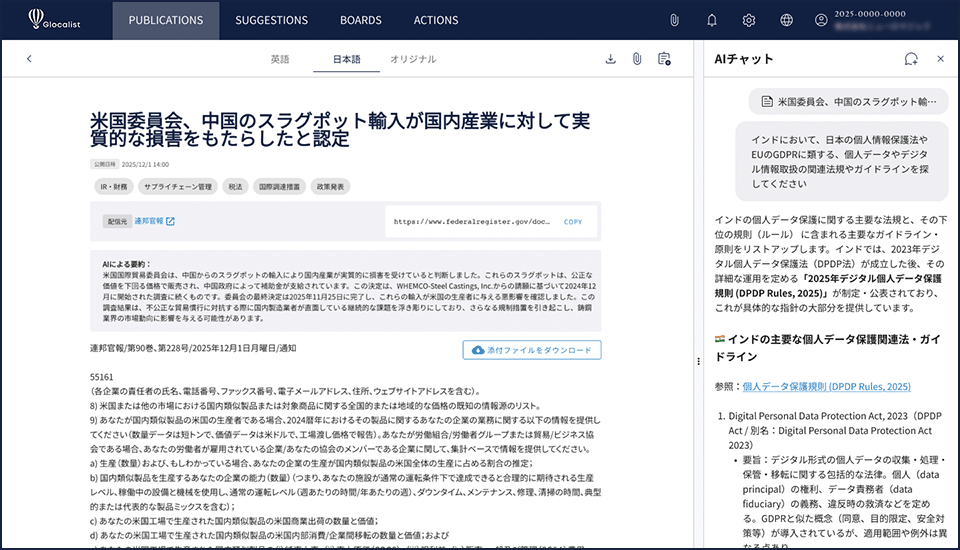This screenshot has width=960, height=550.
Task: Go to BOARDS section
Action: (x=361, y=20)
